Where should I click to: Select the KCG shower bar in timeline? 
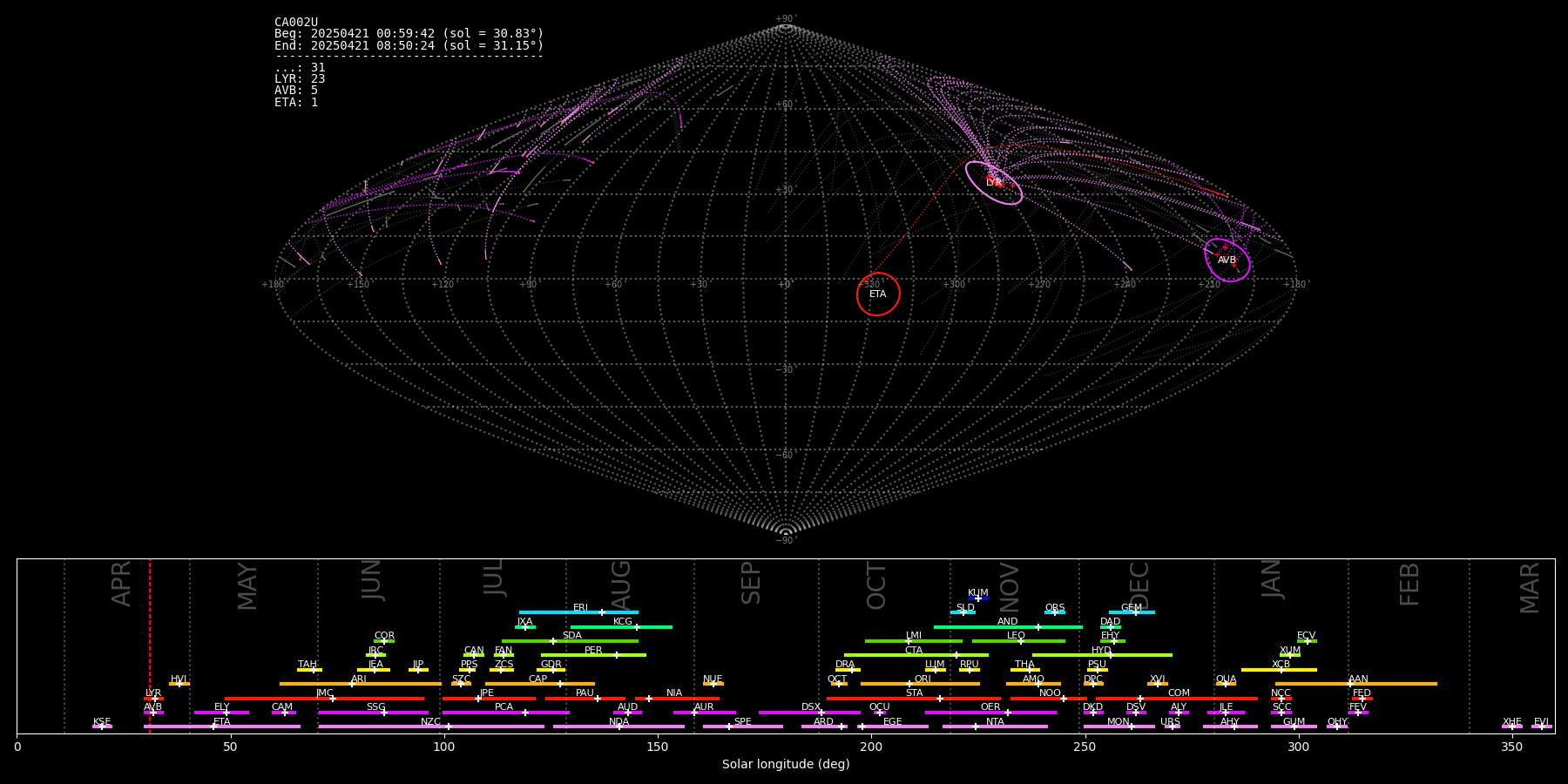[x=621, y=626]
